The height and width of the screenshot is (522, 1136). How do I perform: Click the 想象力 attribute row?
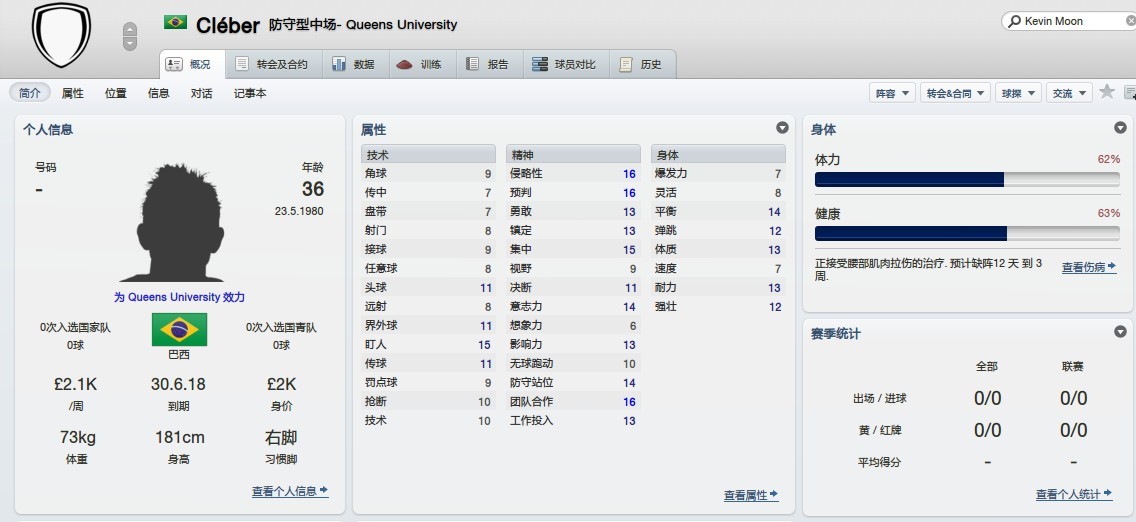pos(573,326)
